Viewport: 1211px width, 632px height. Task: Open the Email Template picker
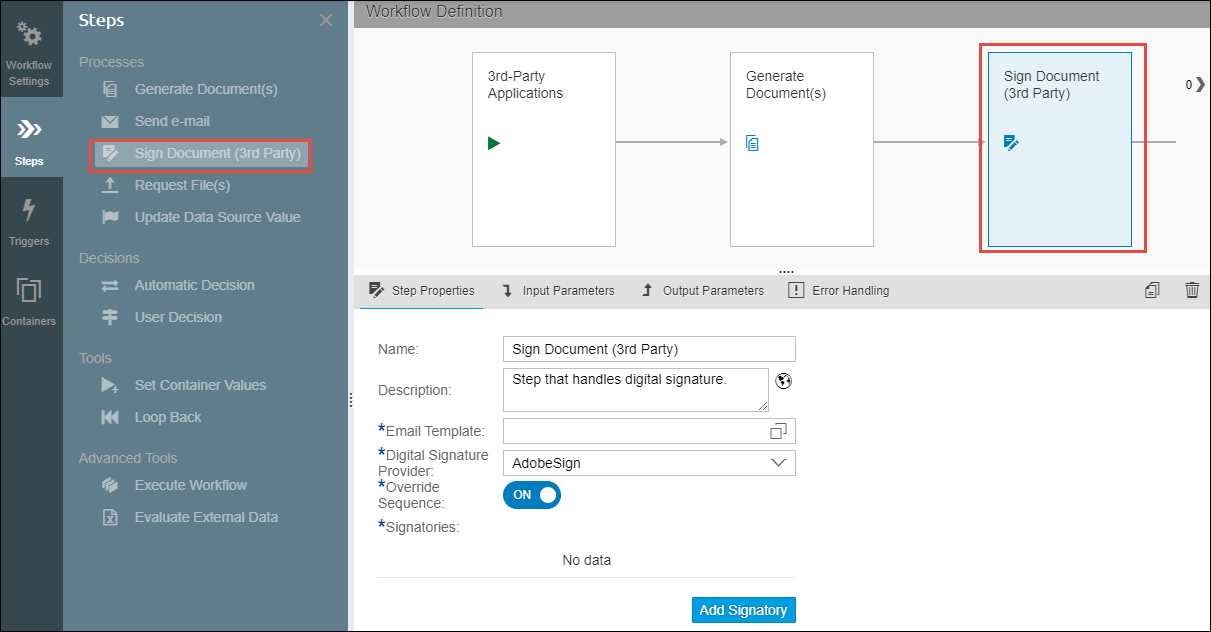tap(778, 431)
